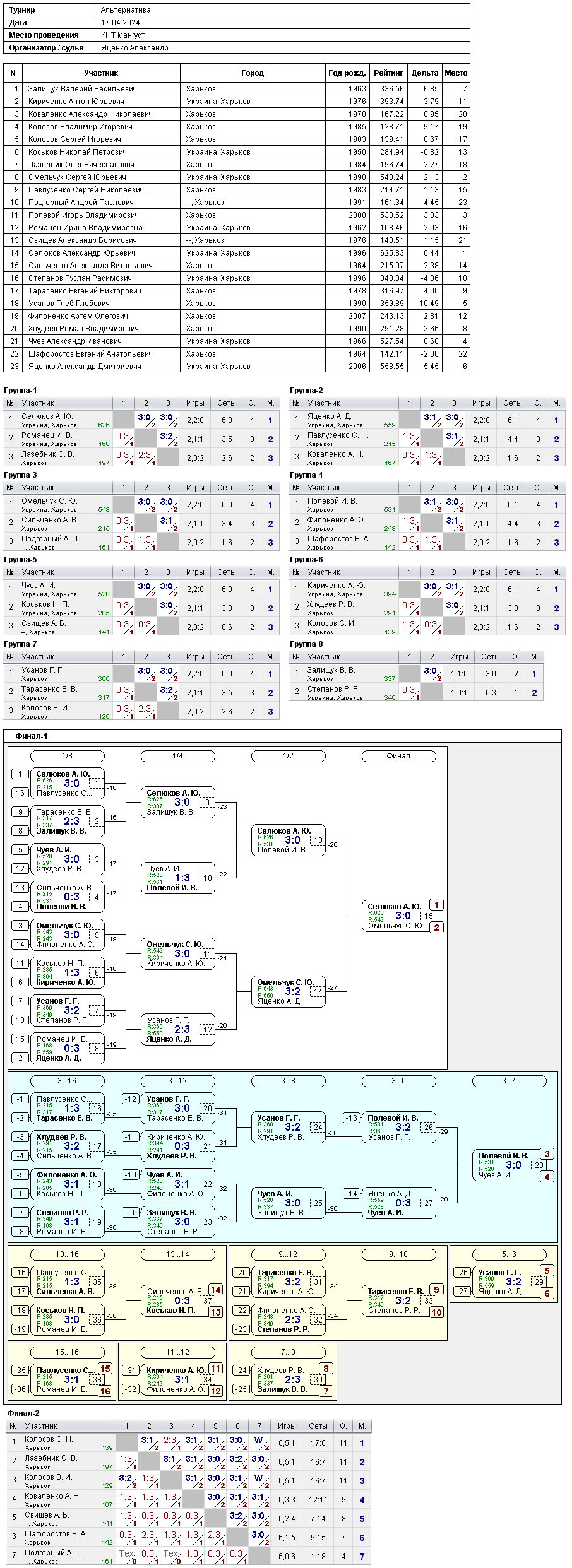
Task: Select participant Яценко Александр Дмитриевич in top table
Action: pos(85,367)
